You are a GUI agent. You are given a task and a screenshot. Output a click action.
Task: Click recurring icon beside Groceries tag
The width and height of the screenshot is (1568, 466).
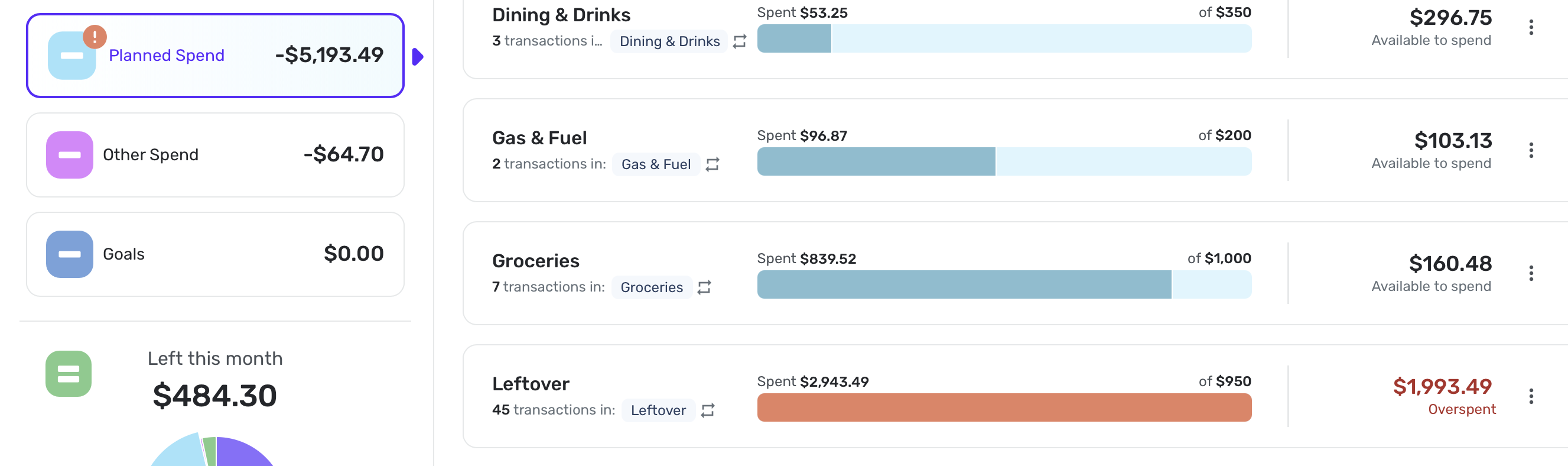coord(704,287)
